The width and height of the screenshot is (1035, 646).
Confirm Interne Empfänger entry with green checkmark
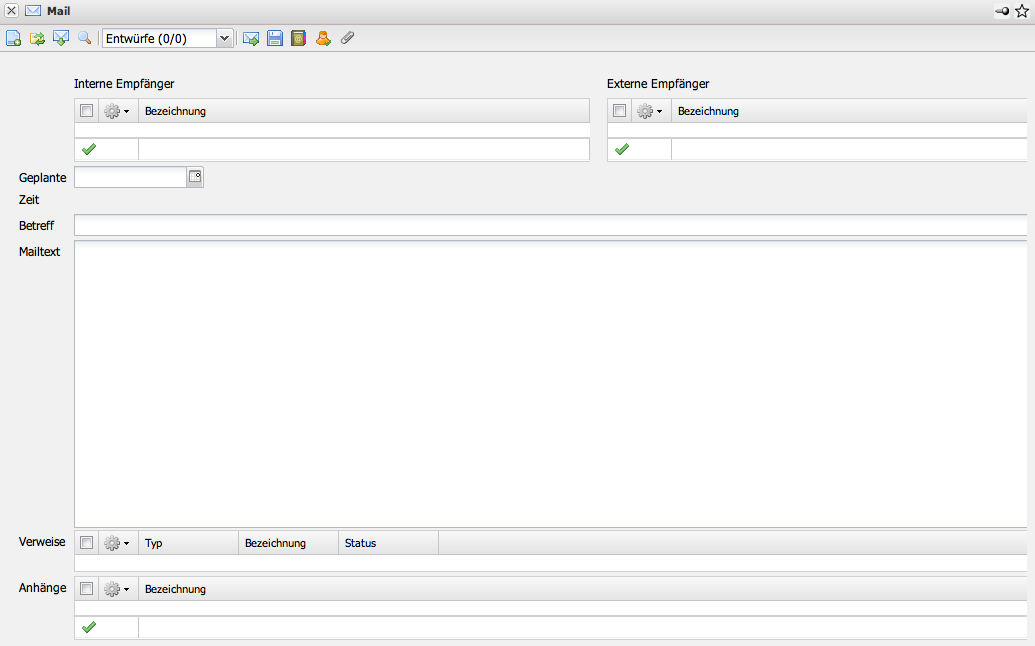point(89,149)
